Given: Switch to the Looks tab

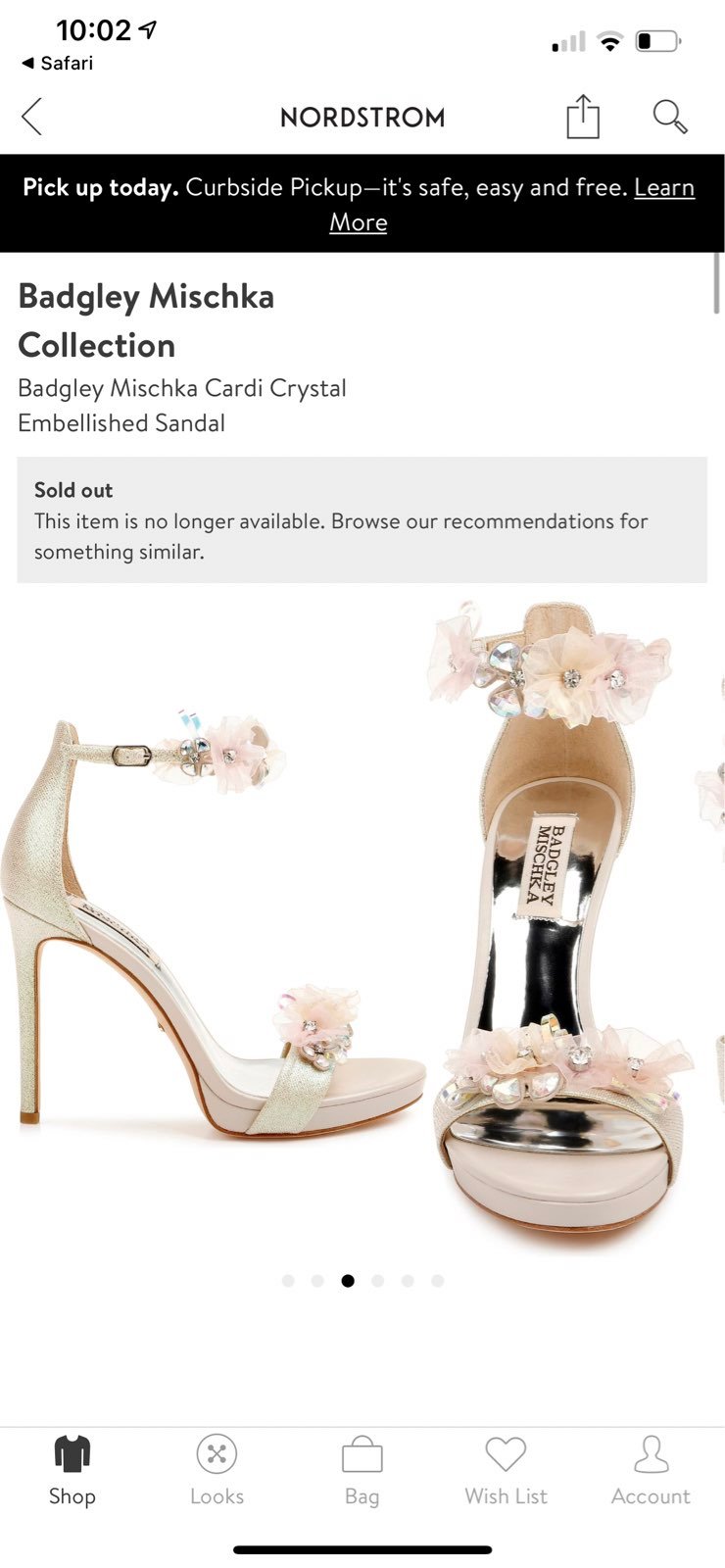Looking at the screenshot, I should pyautogui.click(x=217, y=1471).
